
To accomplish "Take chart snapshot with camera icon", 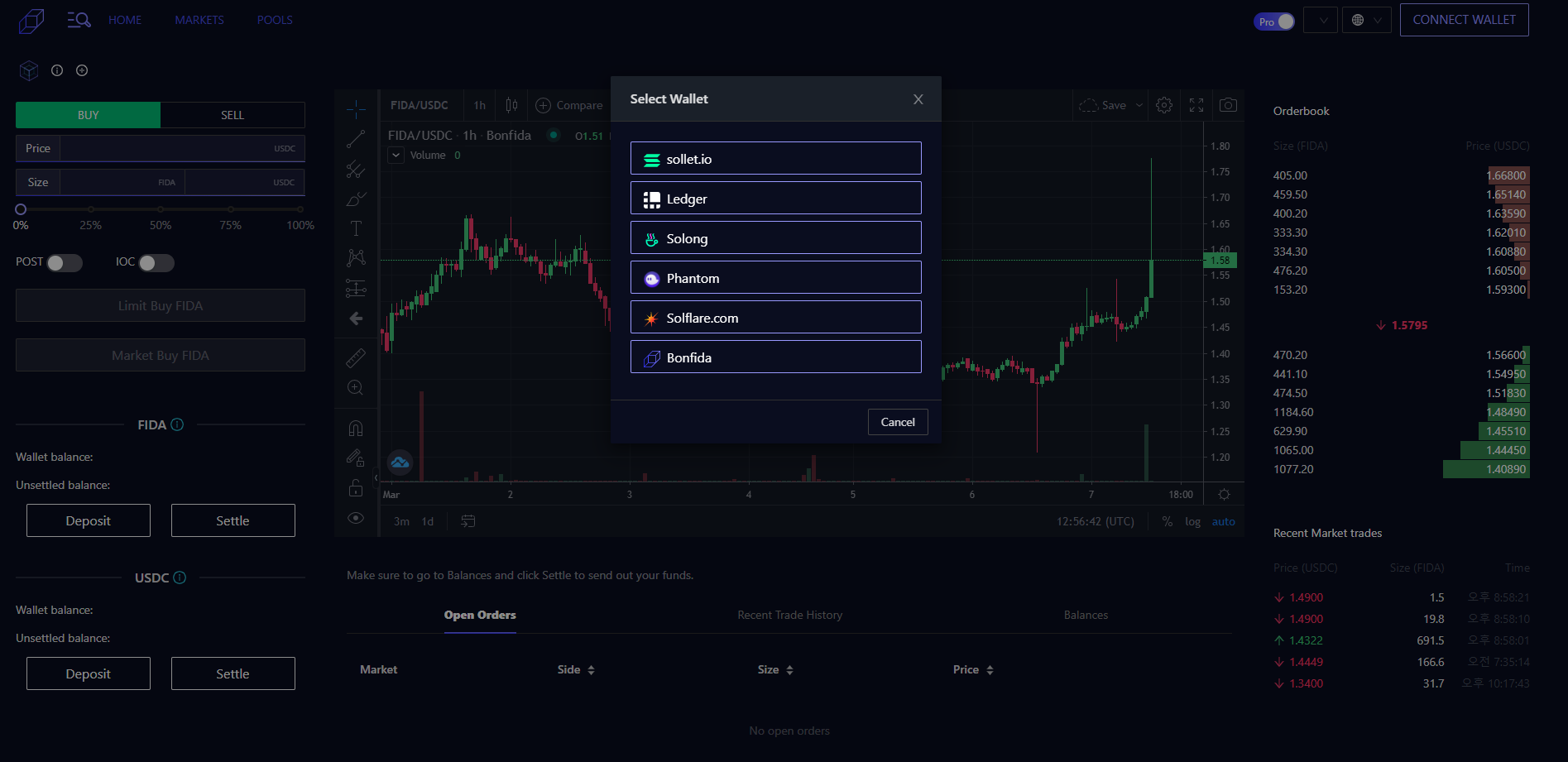I will coord(1229,105).
